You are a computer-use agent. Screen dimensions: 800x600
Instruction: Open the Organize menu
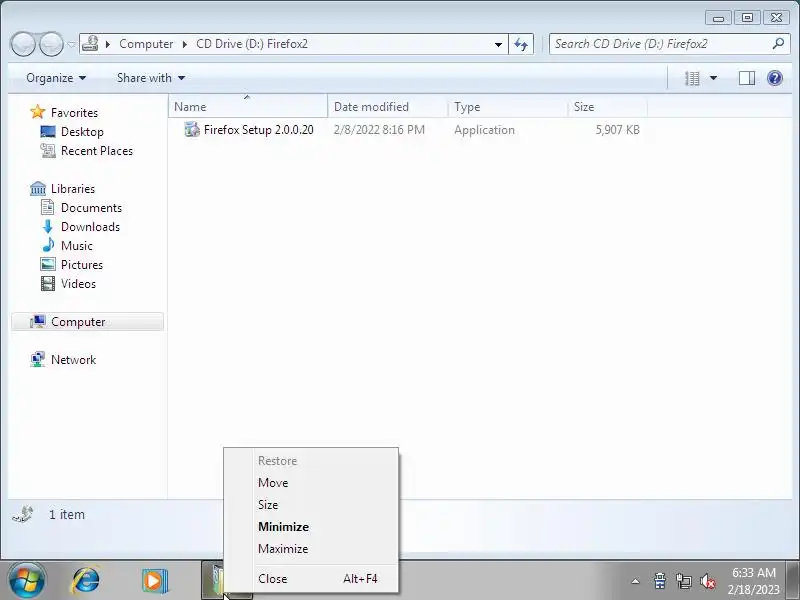click(x=56, y=78)
